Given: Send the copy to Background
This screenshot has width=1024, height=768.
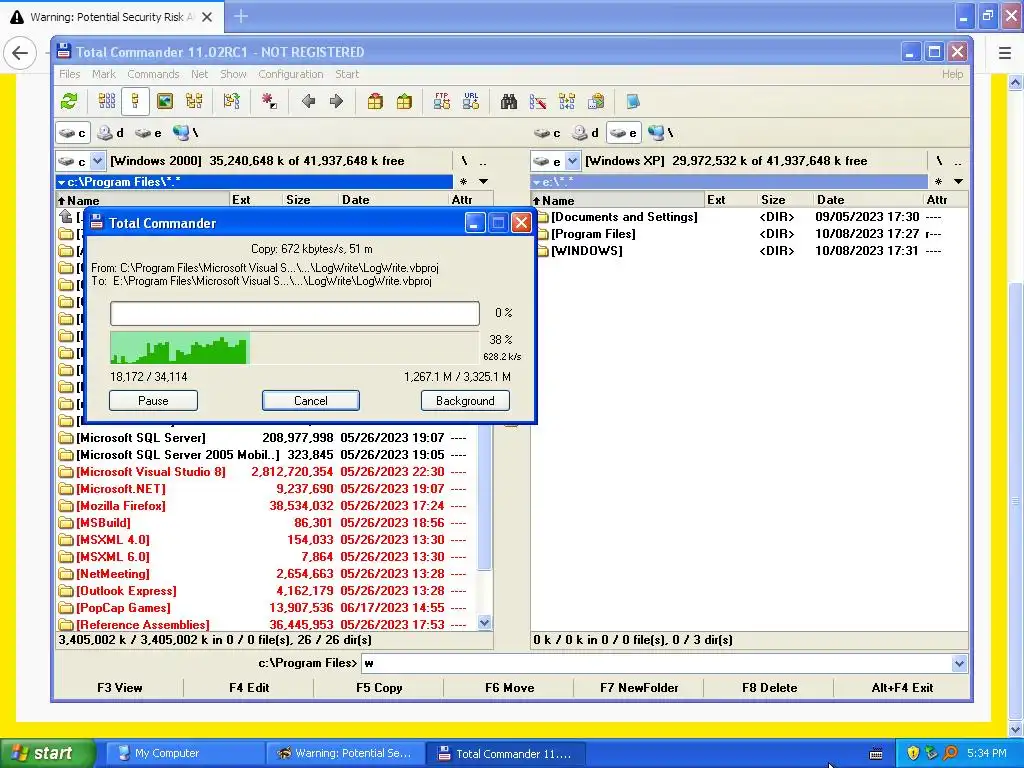Looking at the screenshot, I should [465, 400].
